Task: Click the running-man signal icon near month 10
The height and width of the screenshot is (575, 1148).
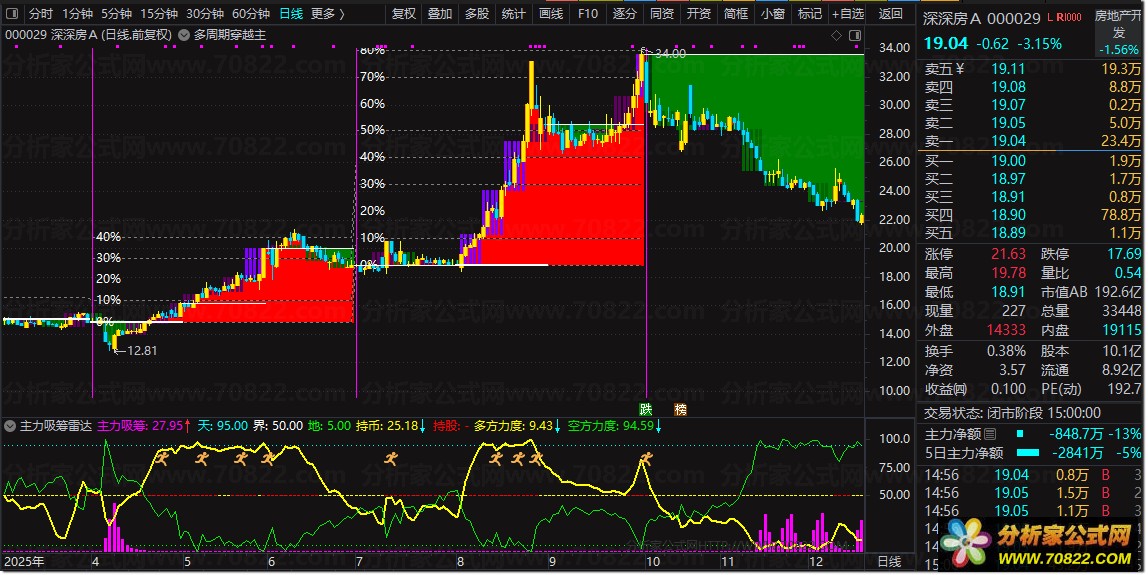Action: [645, 459]
